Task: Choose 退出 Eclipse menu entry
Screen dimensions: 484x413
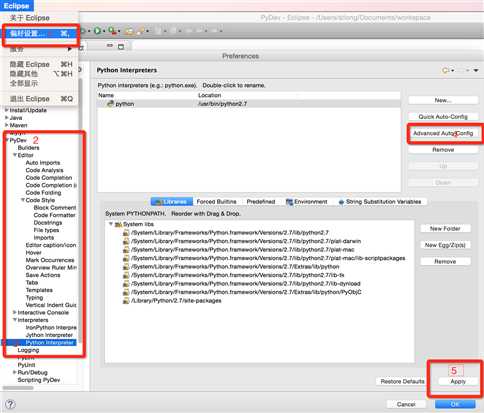Action: (41, 99)
